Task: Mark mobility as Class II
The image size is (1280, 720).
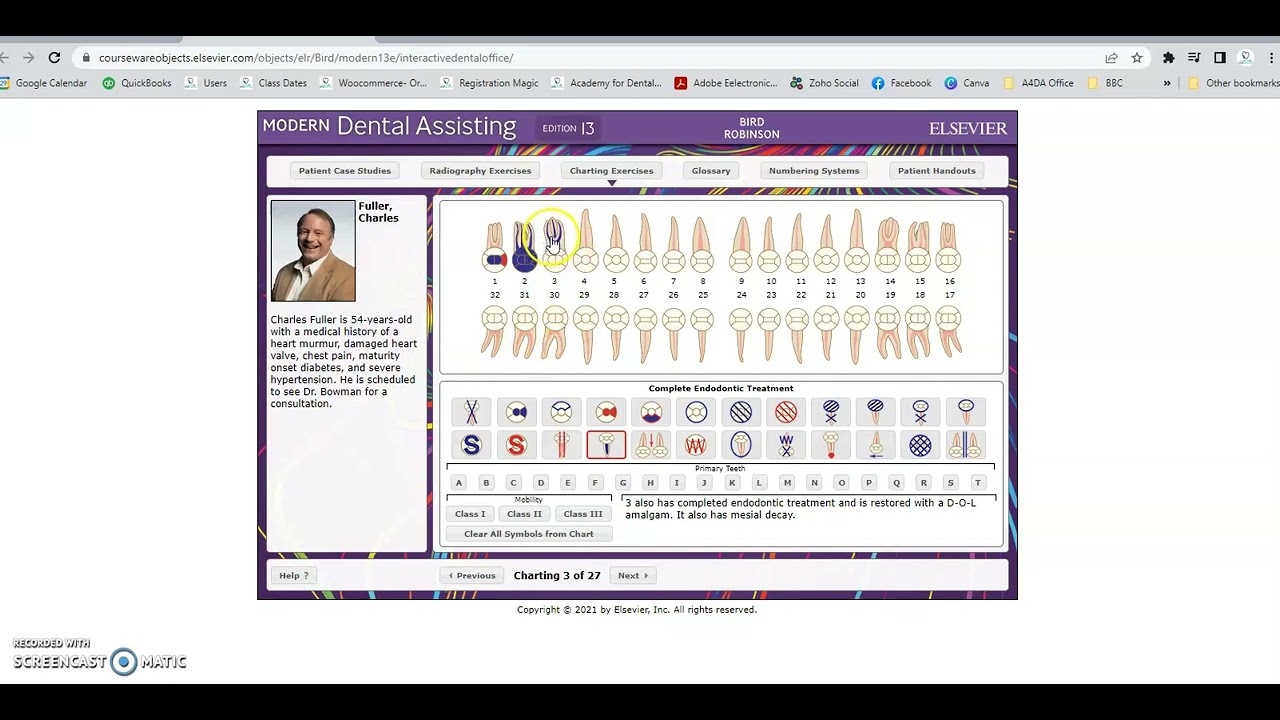Action: (524, 514)
